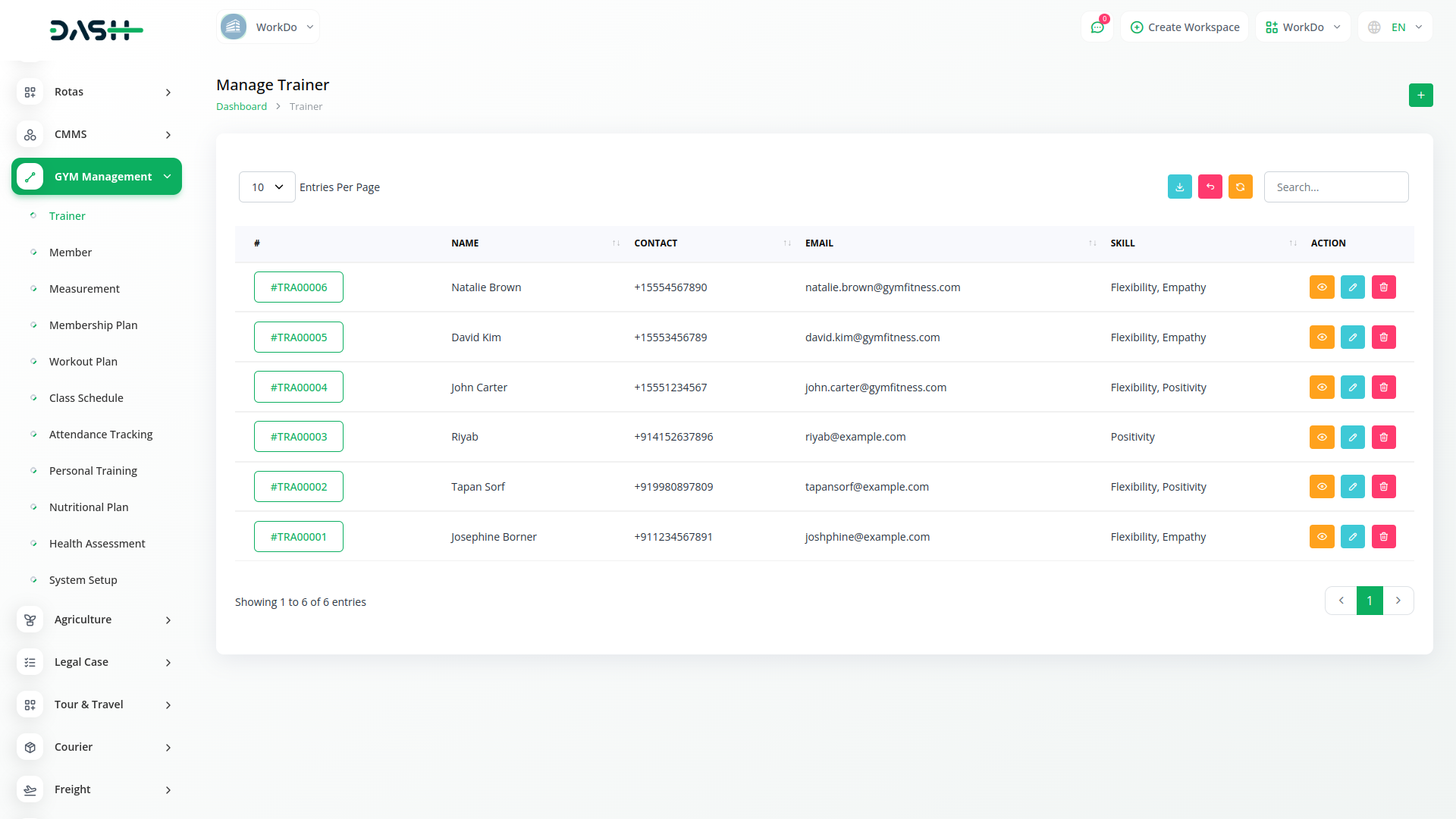
Task: Go to Class Schedule menu item
Action: [x=86, y=398]
